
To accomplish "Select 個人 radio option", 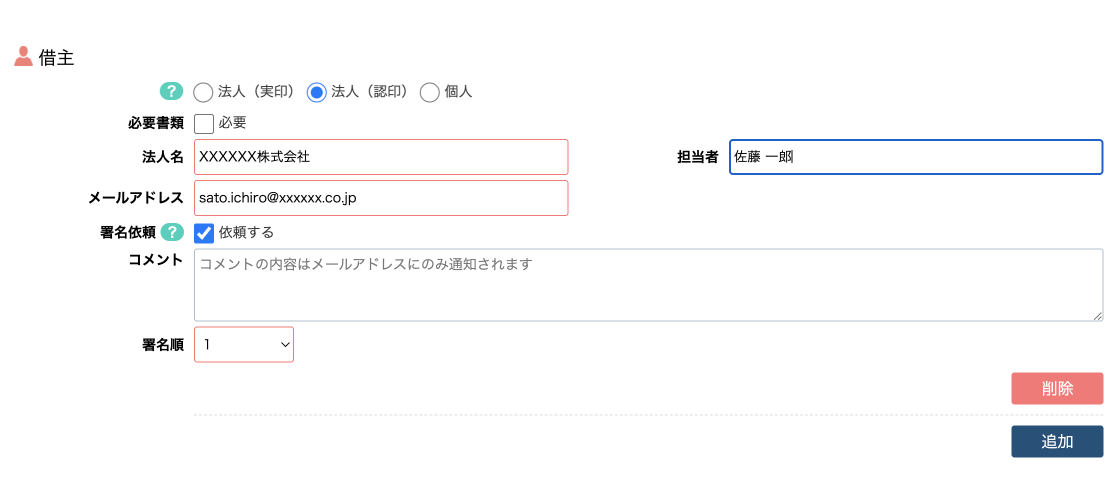I will [430, 92].
